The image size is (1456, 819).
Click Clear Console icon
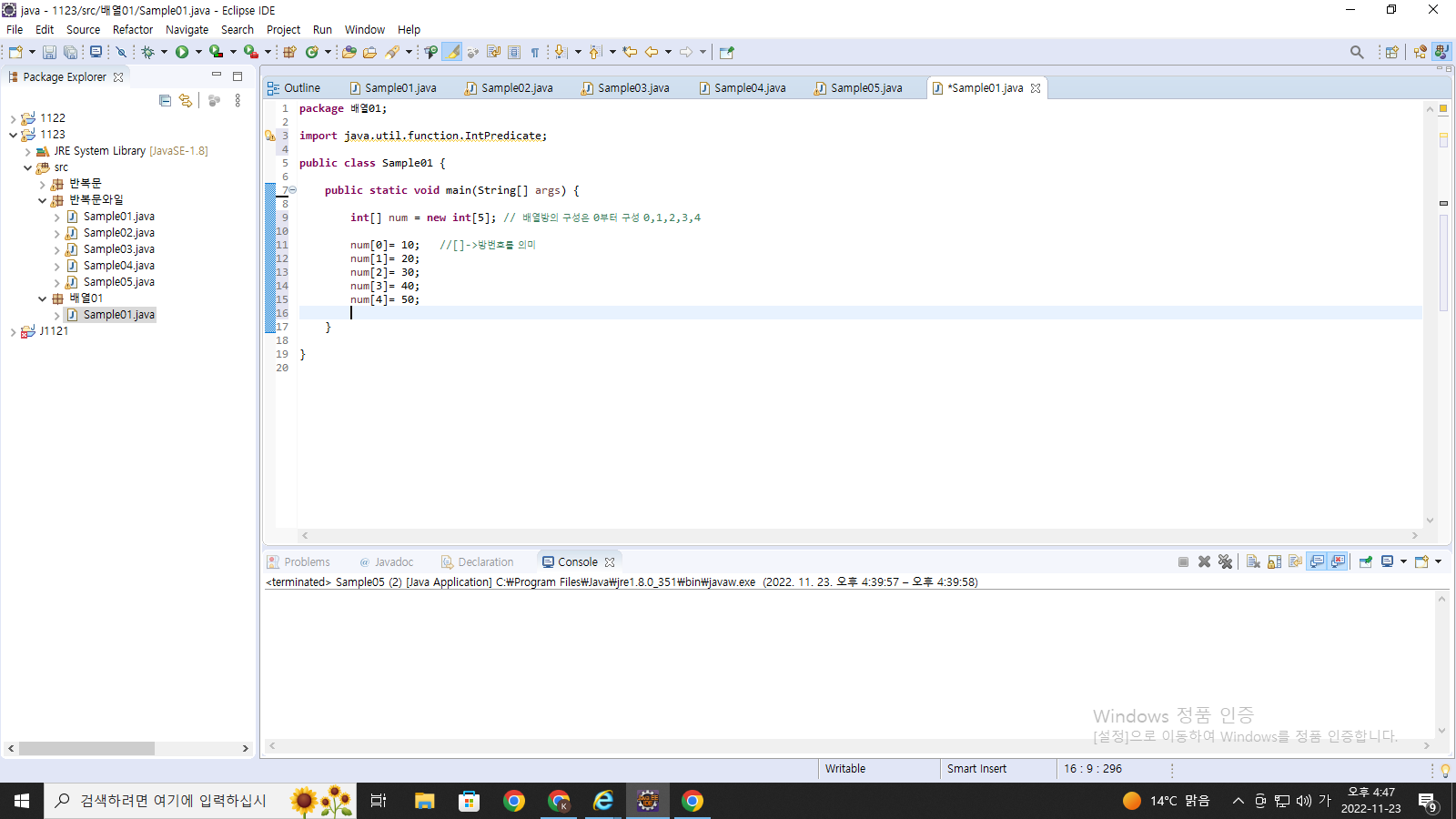point(1253,561)
